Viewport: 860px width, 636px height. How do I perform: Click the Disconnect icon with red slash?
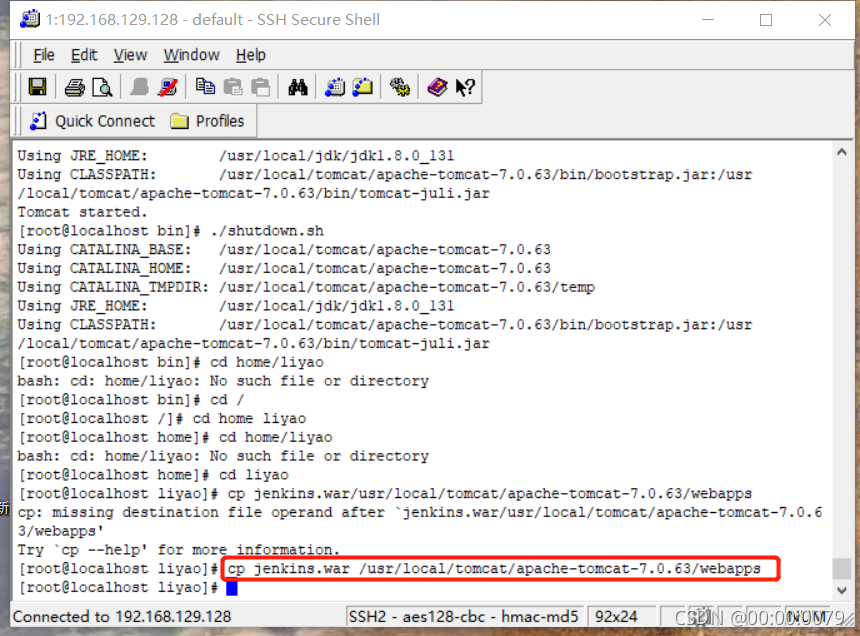(x=167, y=87)
